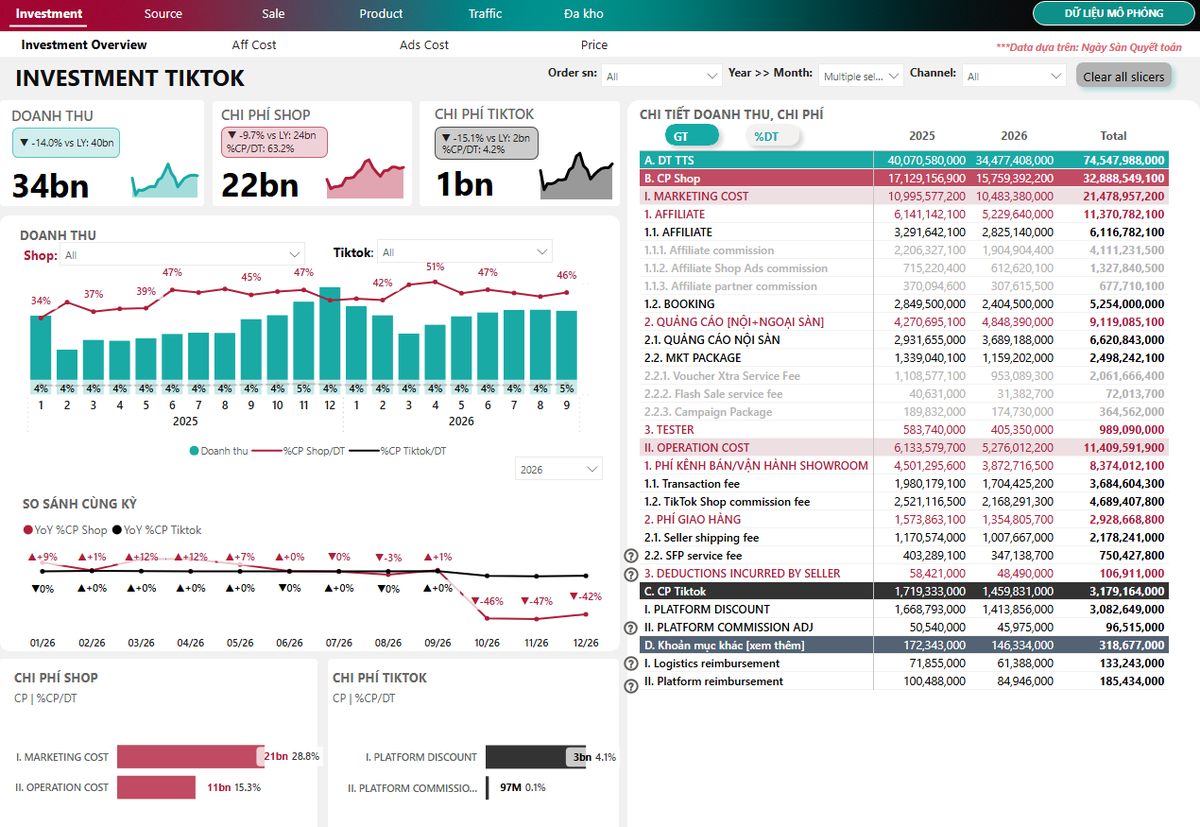Select row B. CP Shop

pyautogui.click(x=903, y=178)
